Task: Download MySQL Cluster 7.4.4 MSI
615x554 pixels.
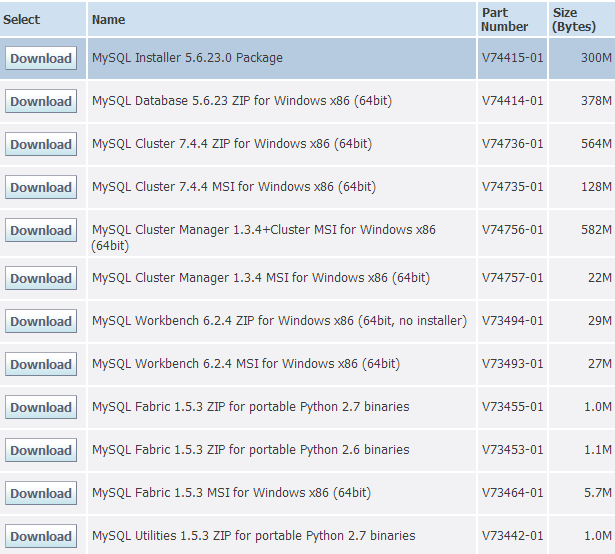Action: tap(41, 187)
